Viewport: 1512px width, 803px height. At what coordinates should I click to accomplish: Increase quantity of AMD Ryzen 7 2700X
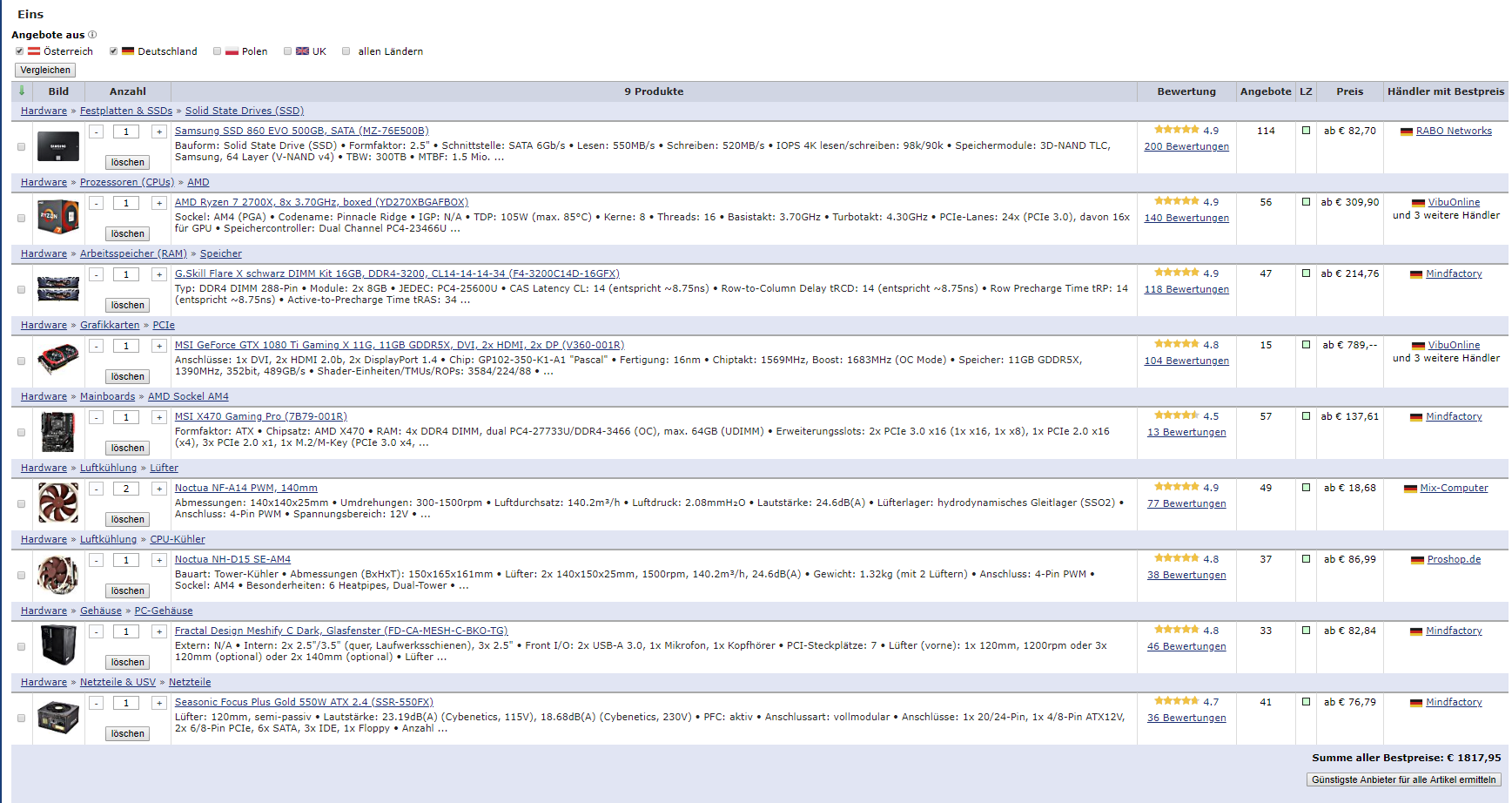pyautogui.click(x=159, y=203)
